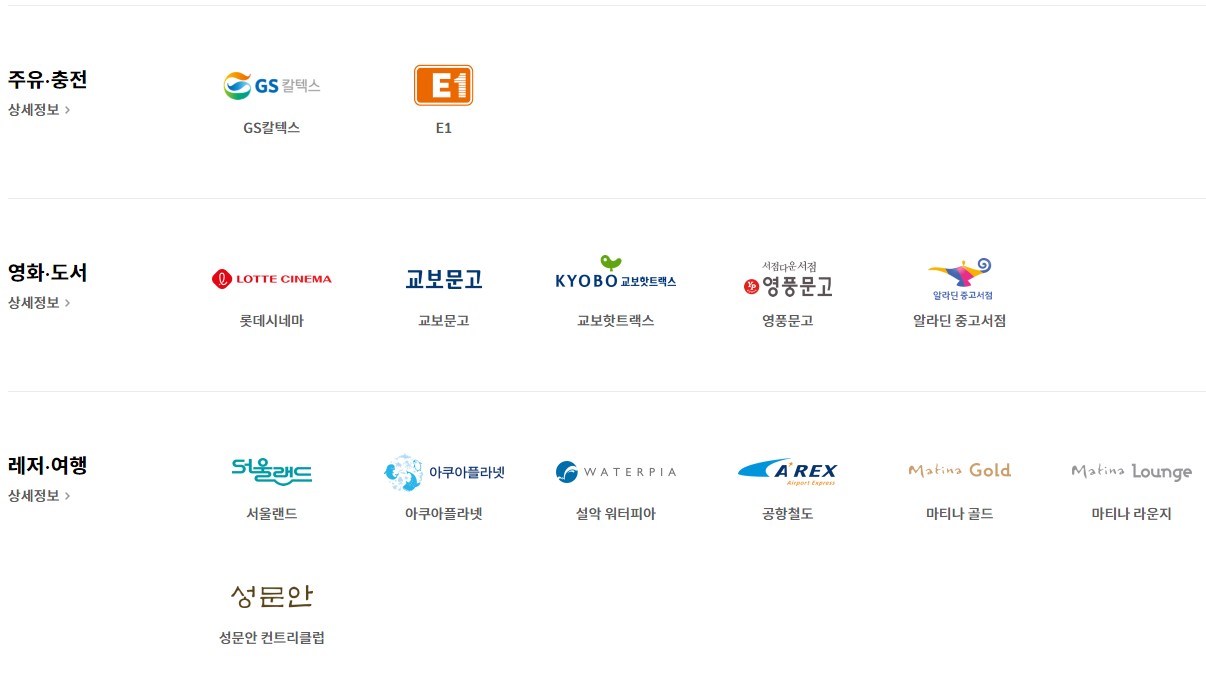Click the GS칼텍스 text label
The width and height of the screenshot is (1206, 698).
click(x=272, y=128)
